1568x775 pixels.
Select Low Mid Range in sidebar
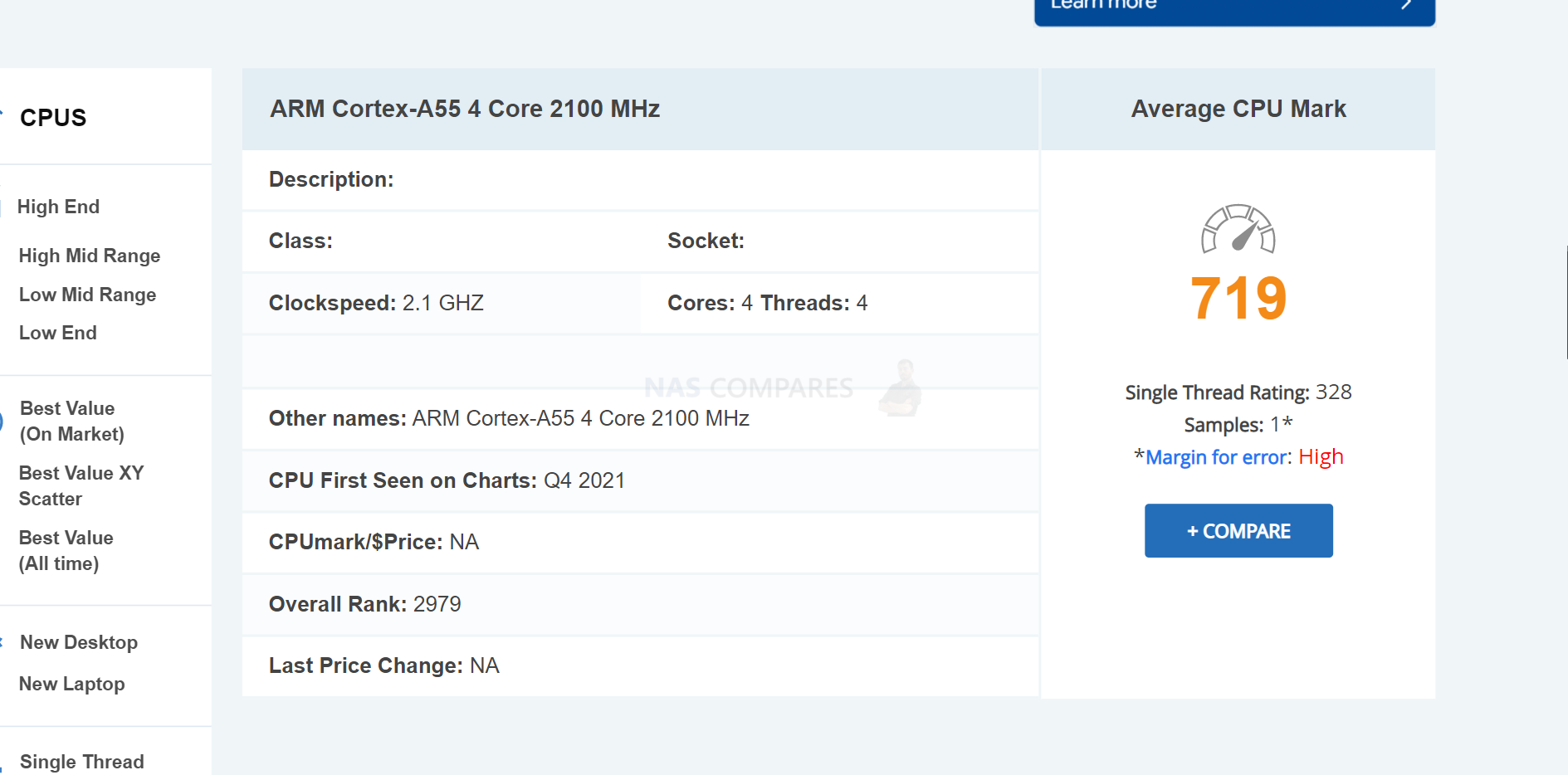(87, 295)
